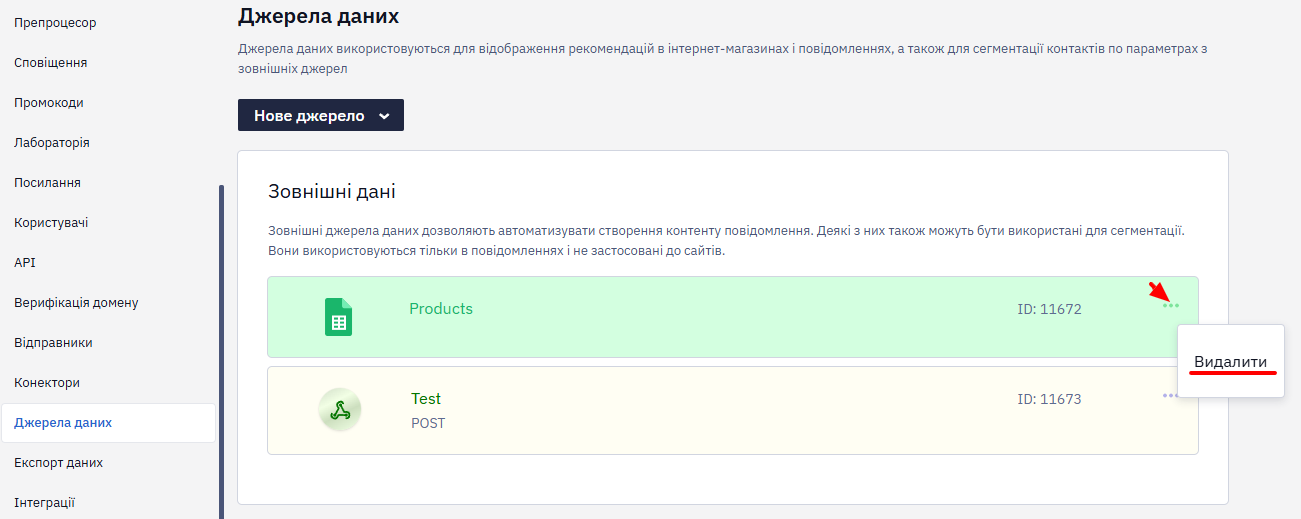Click the sidebar vertical scrollbar
The width and height of the screenshot is (1301, 519).
(221, 350)
